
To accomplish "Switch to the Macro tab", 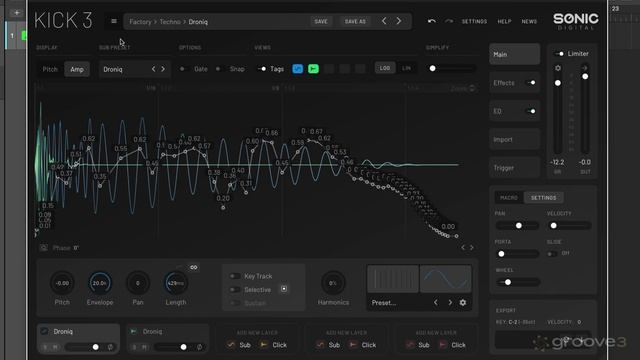I will pyautogui.click(x=509, y=198).
